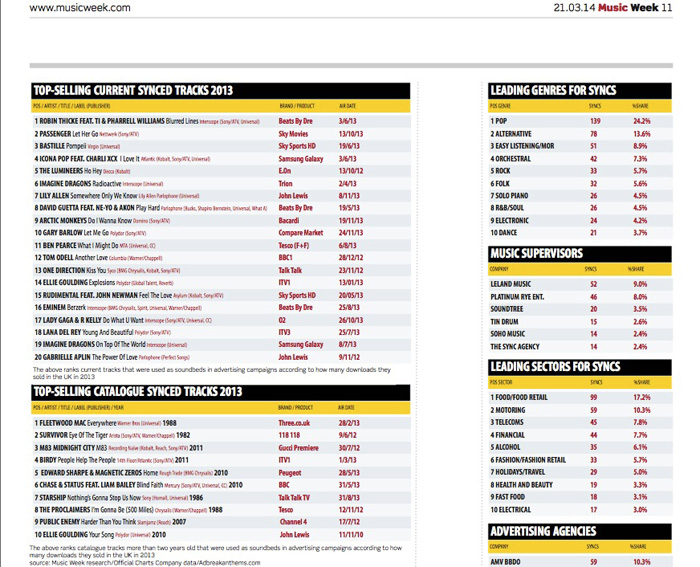Select Arctic Monkeys 'Do I Wanna Know' row
The height and width of the screenshot is (567, 700).
221,221
